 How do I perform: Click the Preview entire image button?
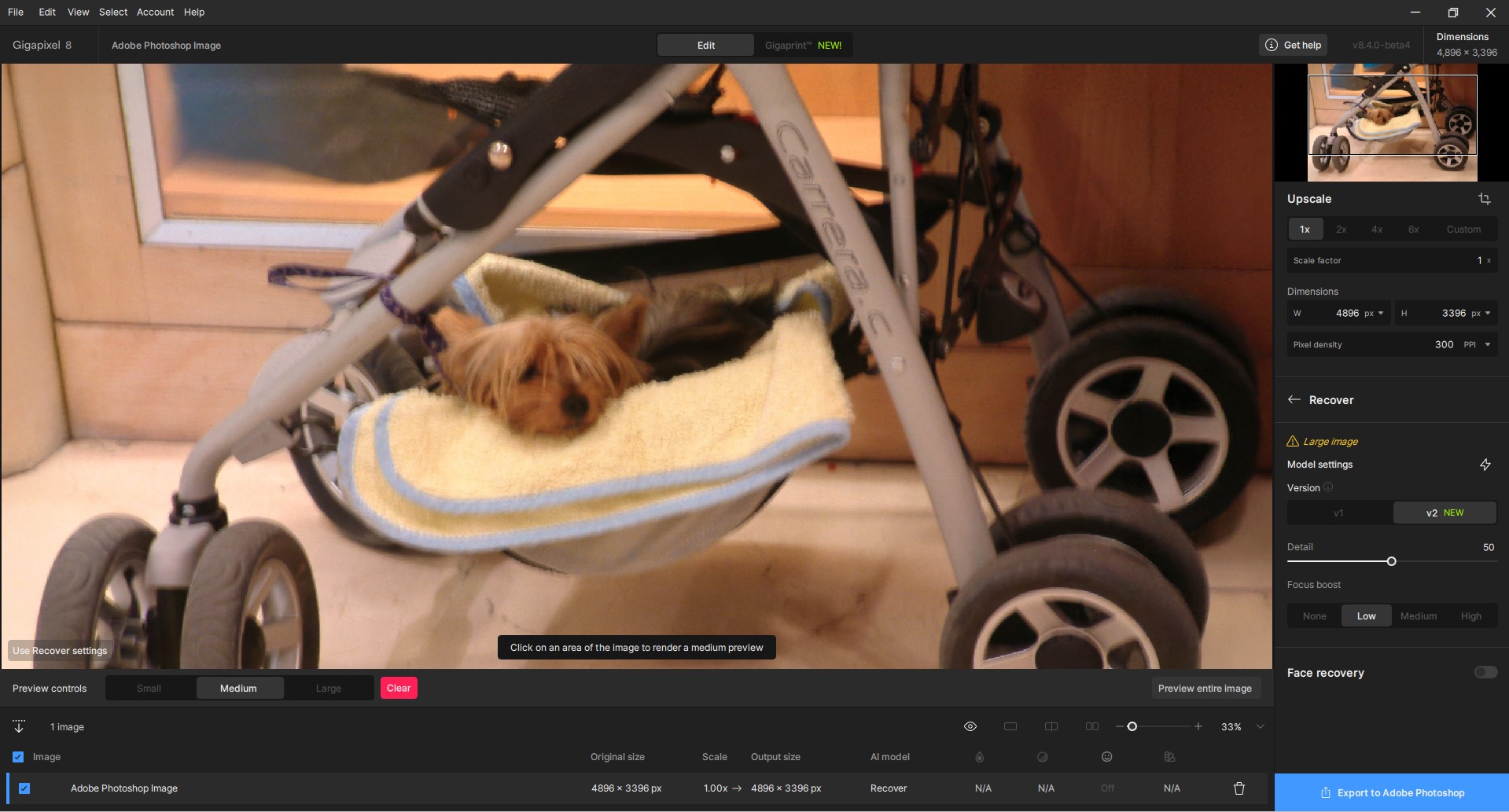[1204, 689]
